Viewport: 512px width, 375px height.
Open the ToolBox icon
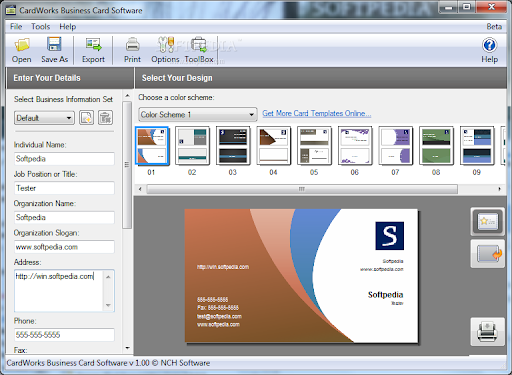tap(199, 44)
